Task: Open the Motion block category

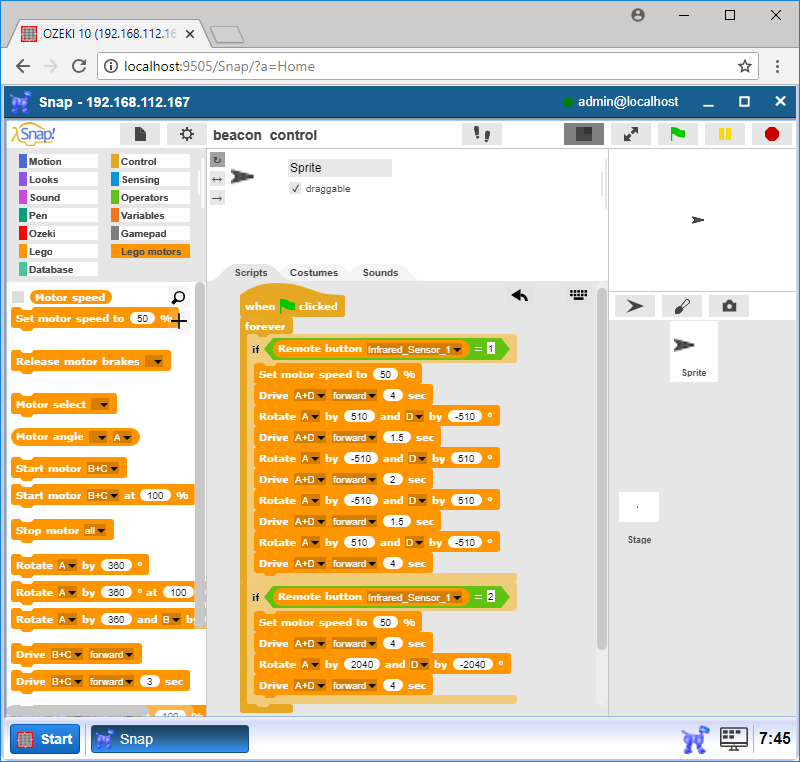Action: click(x=58, y=161)
